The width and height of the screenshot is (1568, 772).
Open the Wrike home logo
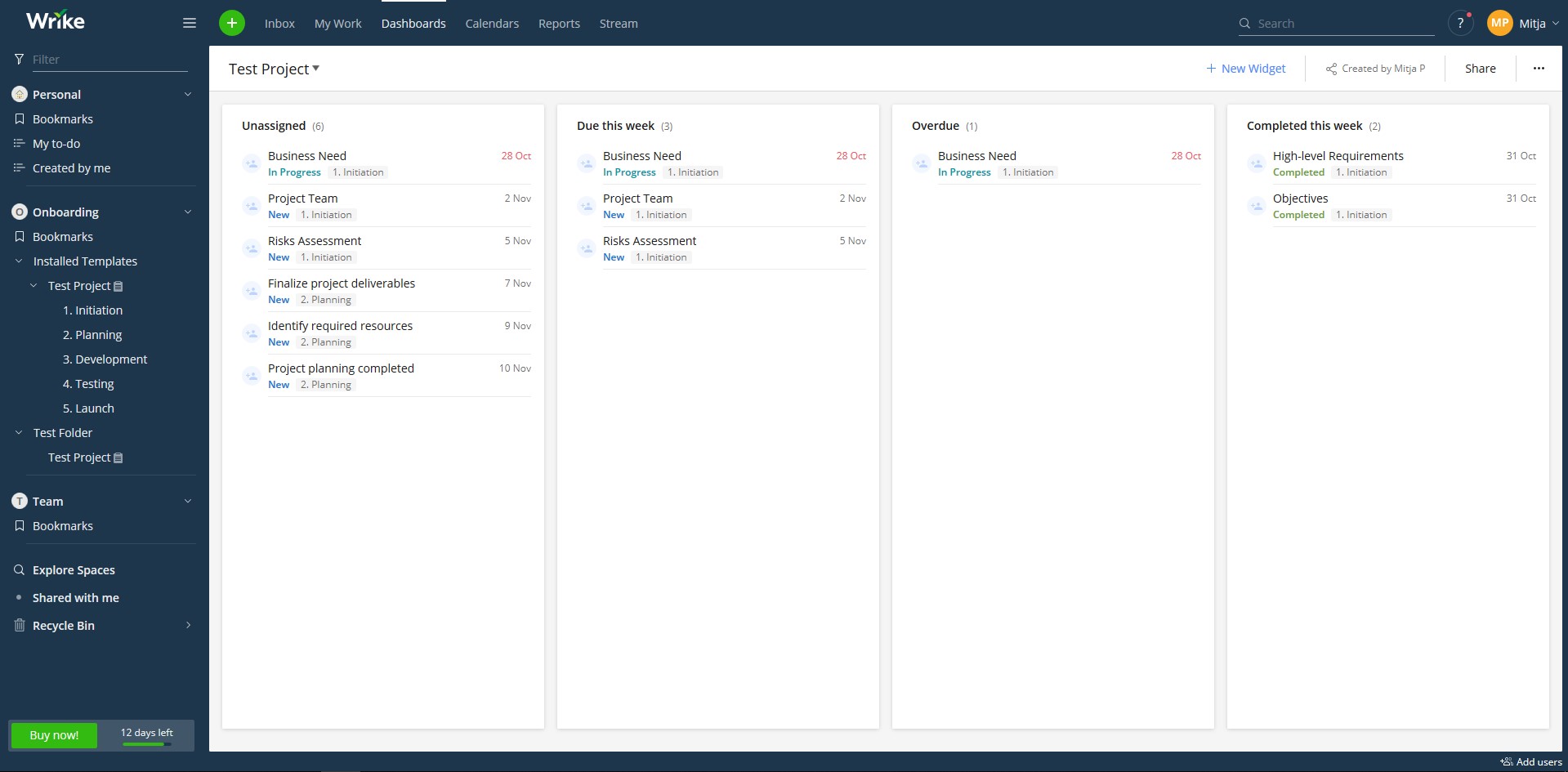(55, 20)
